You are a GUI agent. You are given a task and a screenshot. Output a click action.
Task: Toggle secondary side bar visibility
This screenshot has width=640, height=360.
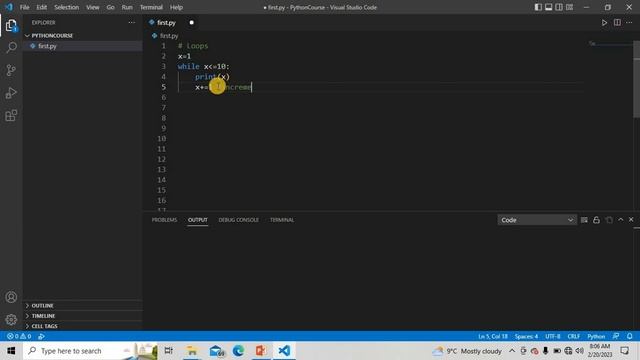pyautogui.click(x=559, y=7)
